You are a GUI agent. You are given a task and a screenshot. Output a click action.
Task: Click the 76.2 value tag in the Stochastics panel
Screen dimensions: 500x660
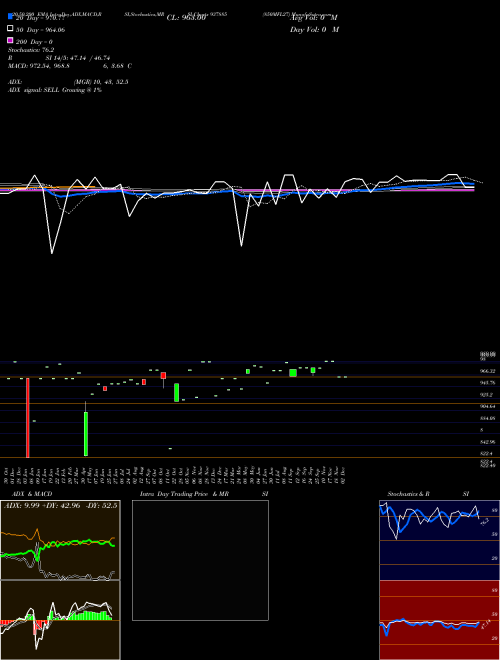[484, 522]
